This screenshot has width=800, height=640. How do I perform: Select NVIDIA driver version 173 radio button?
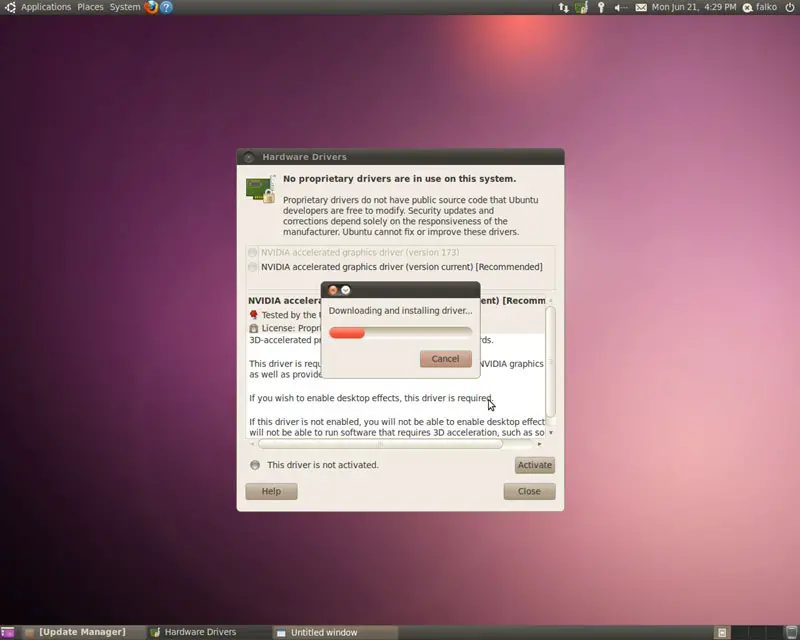253,252
